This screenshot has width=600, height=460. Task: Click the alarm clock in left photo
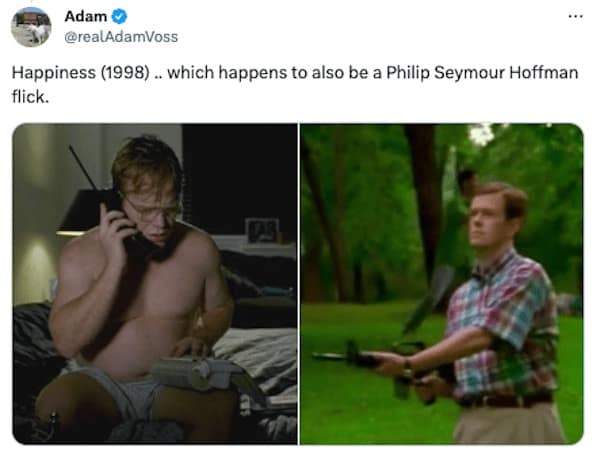coord(262,230)
